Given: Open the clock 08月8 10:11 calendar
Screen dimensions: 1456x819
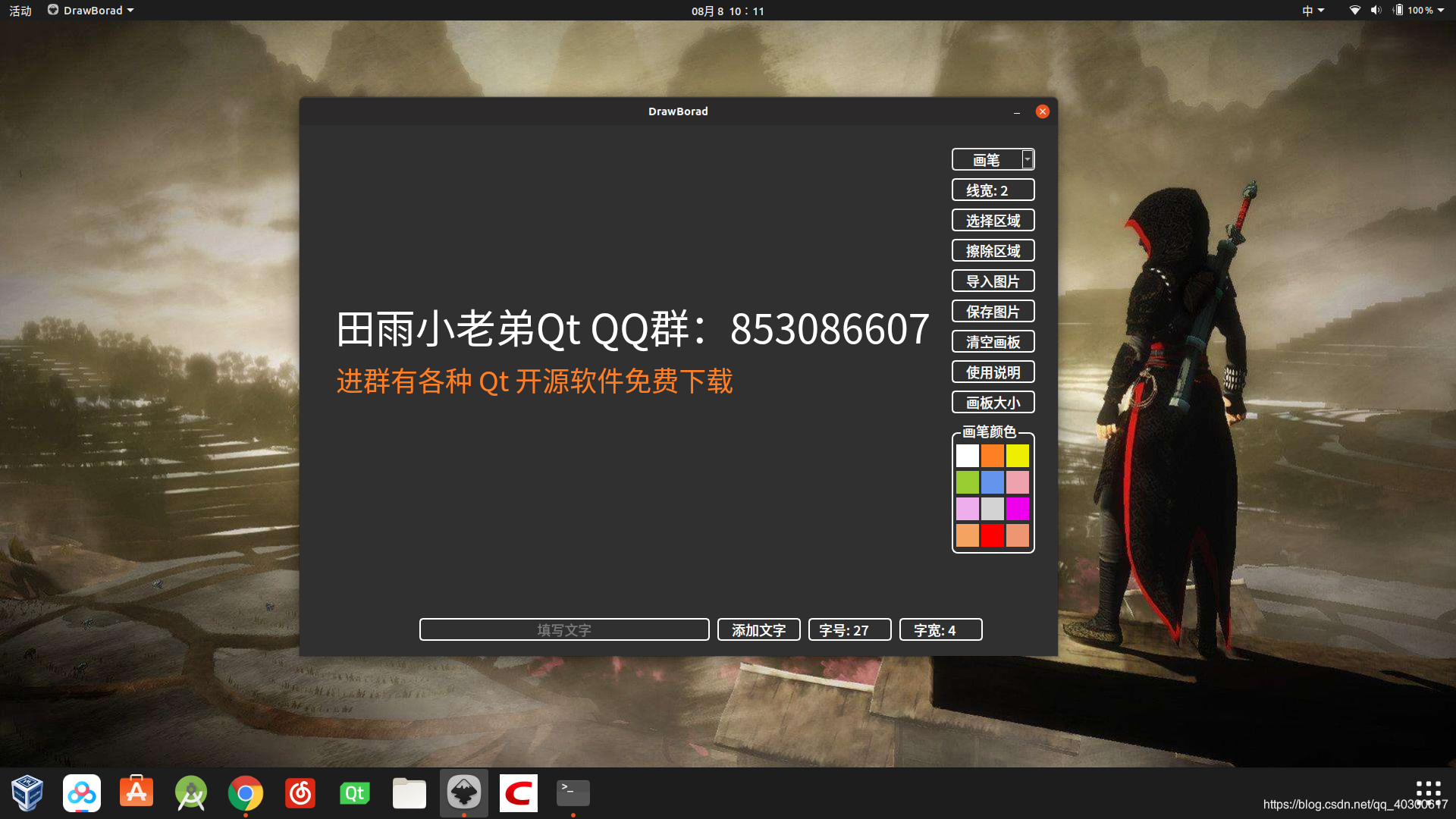Looking at the screenshot, I should point(728,11).
